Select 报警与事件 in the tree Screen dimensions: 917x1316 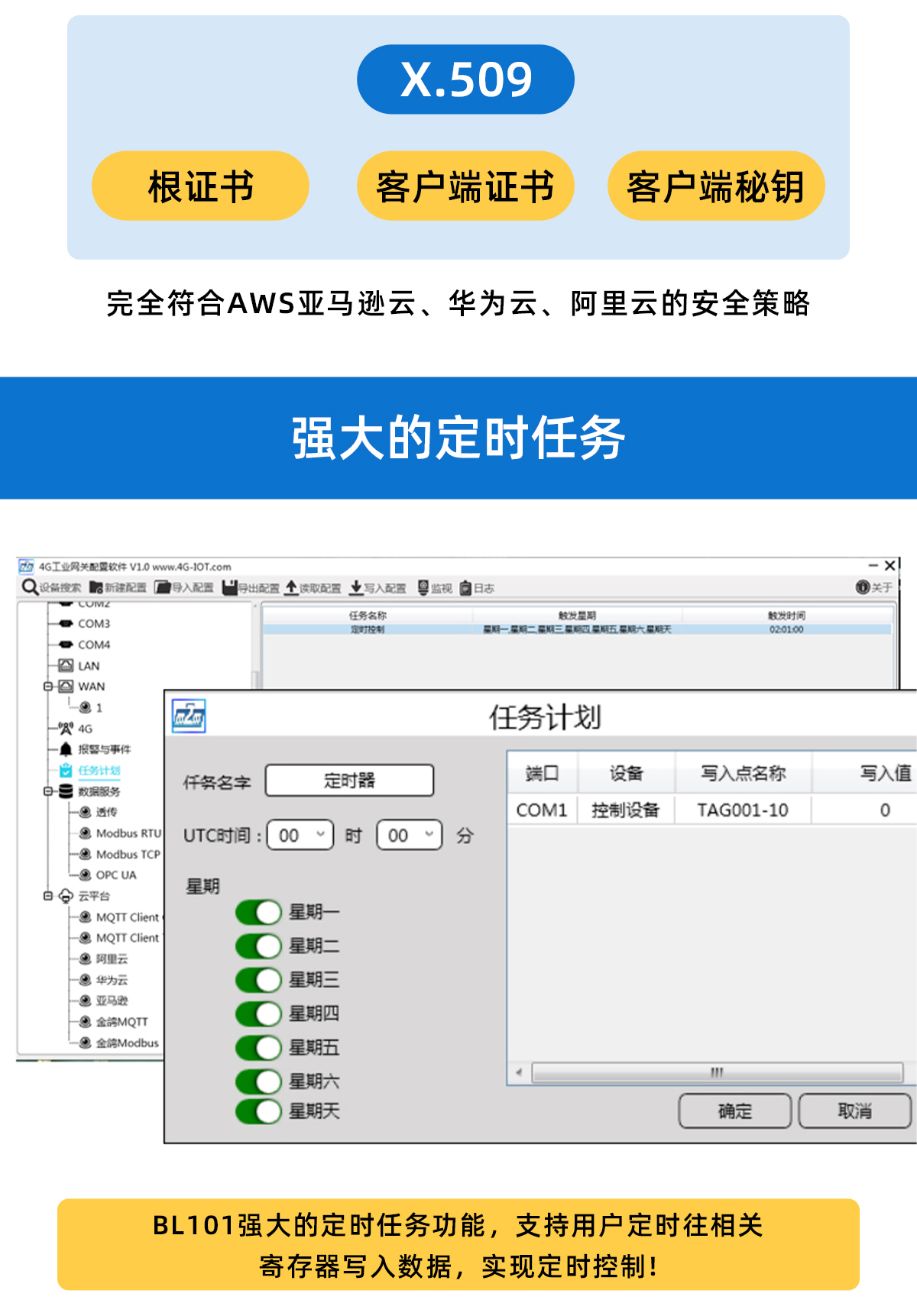coord(104,749)
